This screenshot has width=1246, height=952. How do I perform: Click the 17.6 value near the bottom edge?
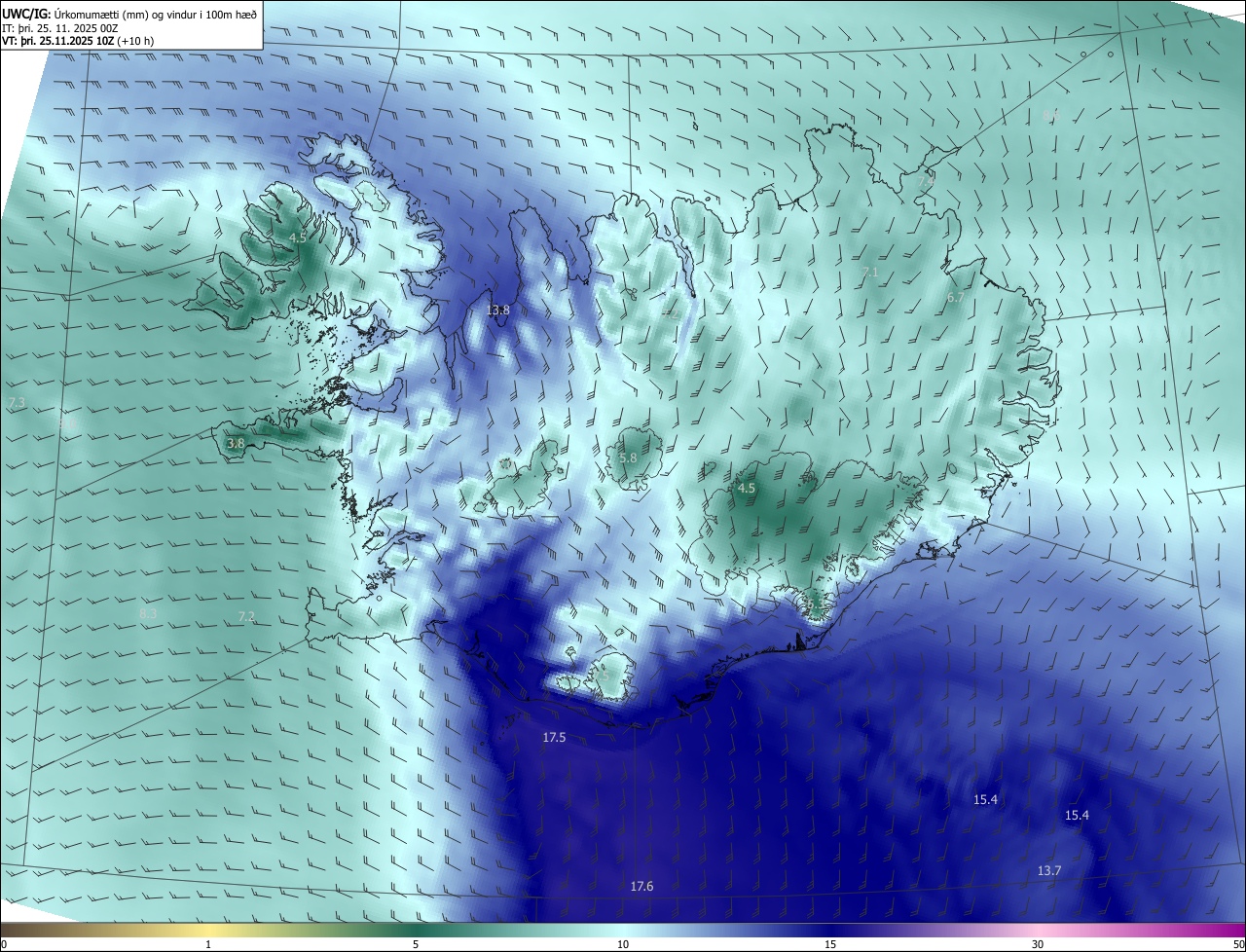pos(641,886)
